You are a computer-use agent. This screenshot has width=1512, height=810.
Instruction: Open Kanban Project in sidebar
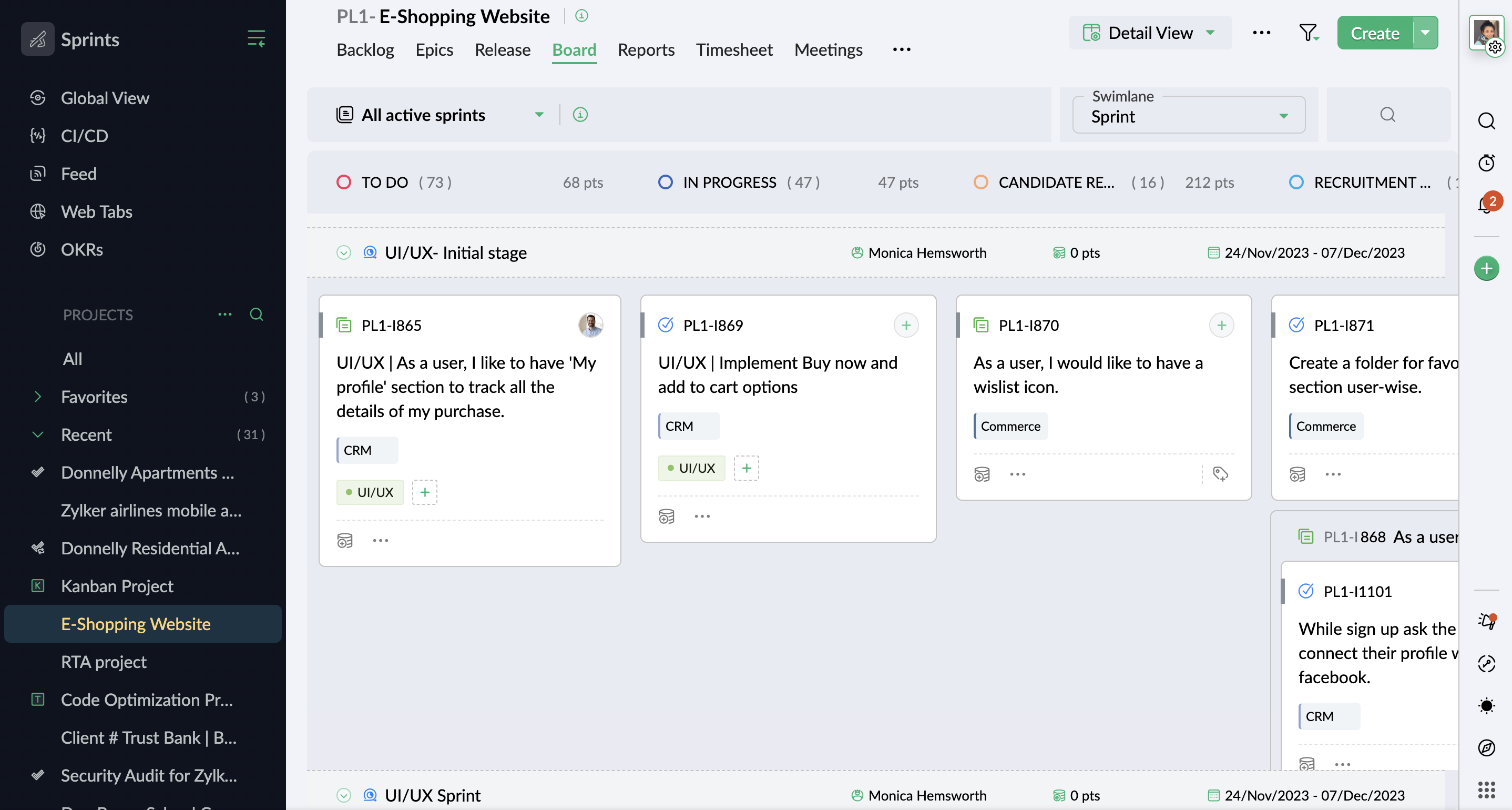(117, 585)
